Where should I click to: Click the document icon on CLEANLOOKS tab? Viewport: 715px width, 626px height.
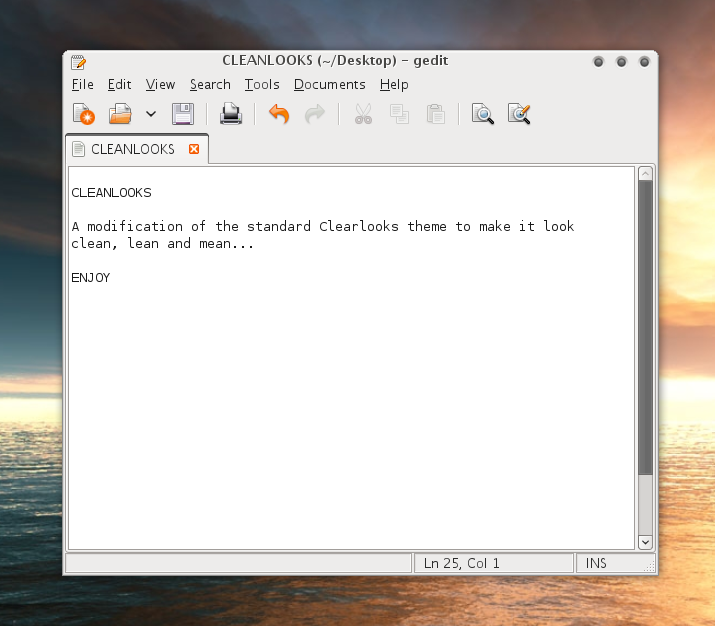pyautogui.click(x=78, y=149)
